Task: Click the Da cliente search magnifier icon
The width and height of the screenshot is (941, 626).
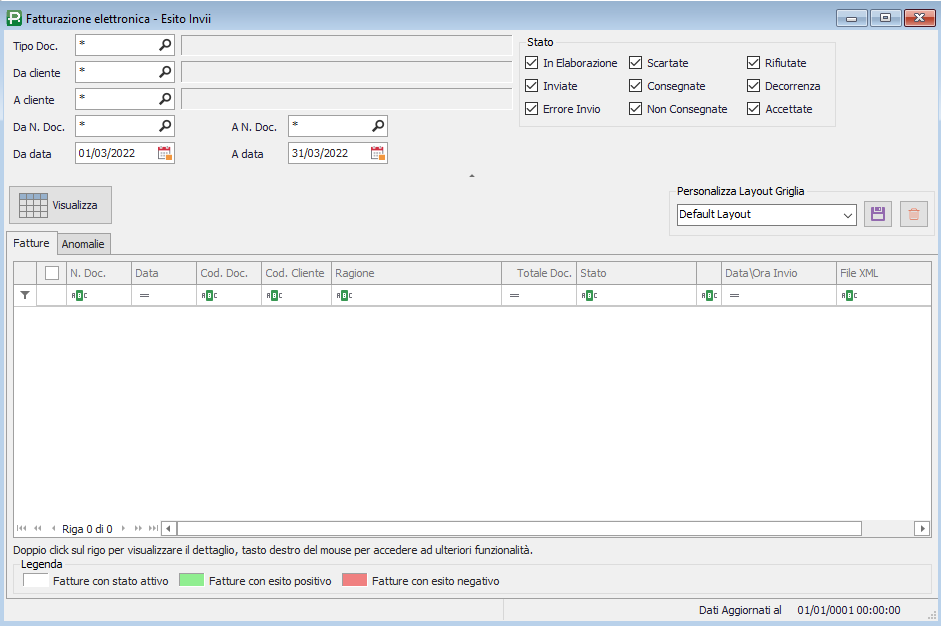Action: [x=165, y=72]
